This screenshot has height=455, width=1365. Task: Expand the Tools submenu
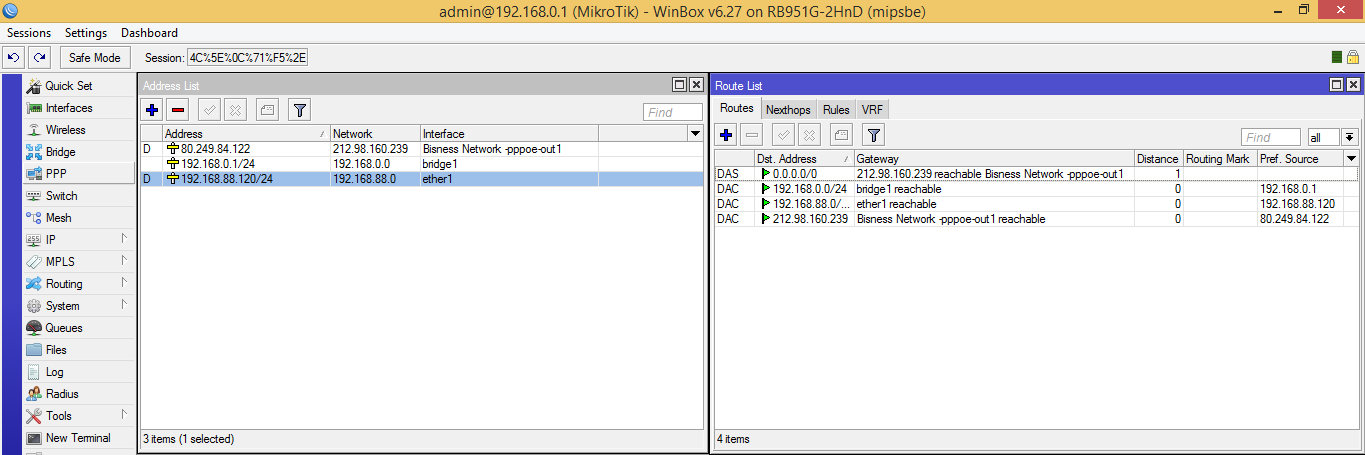pyautogui.click(x=79, y=416)
